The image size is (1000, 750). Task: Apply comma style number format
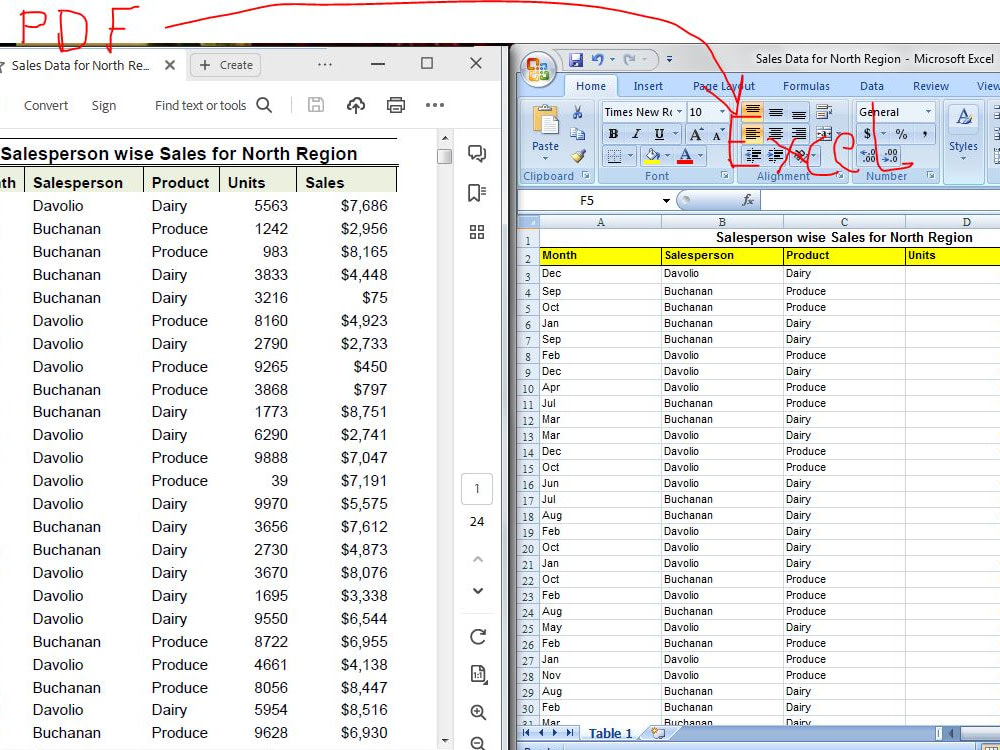click(925, 134)
